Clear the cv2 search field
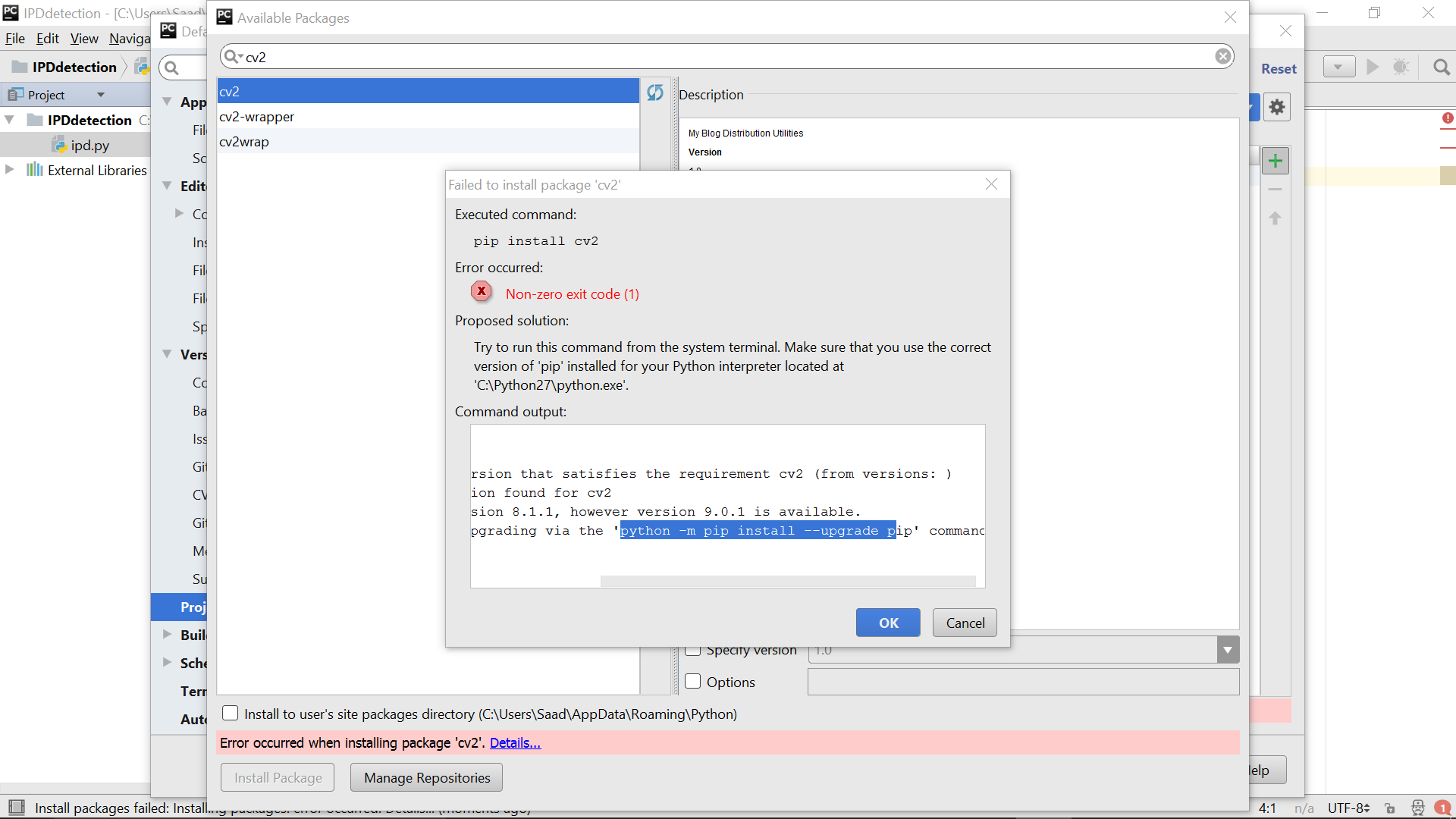This screenshot has width=1456, height=819. pos(1222,56)
